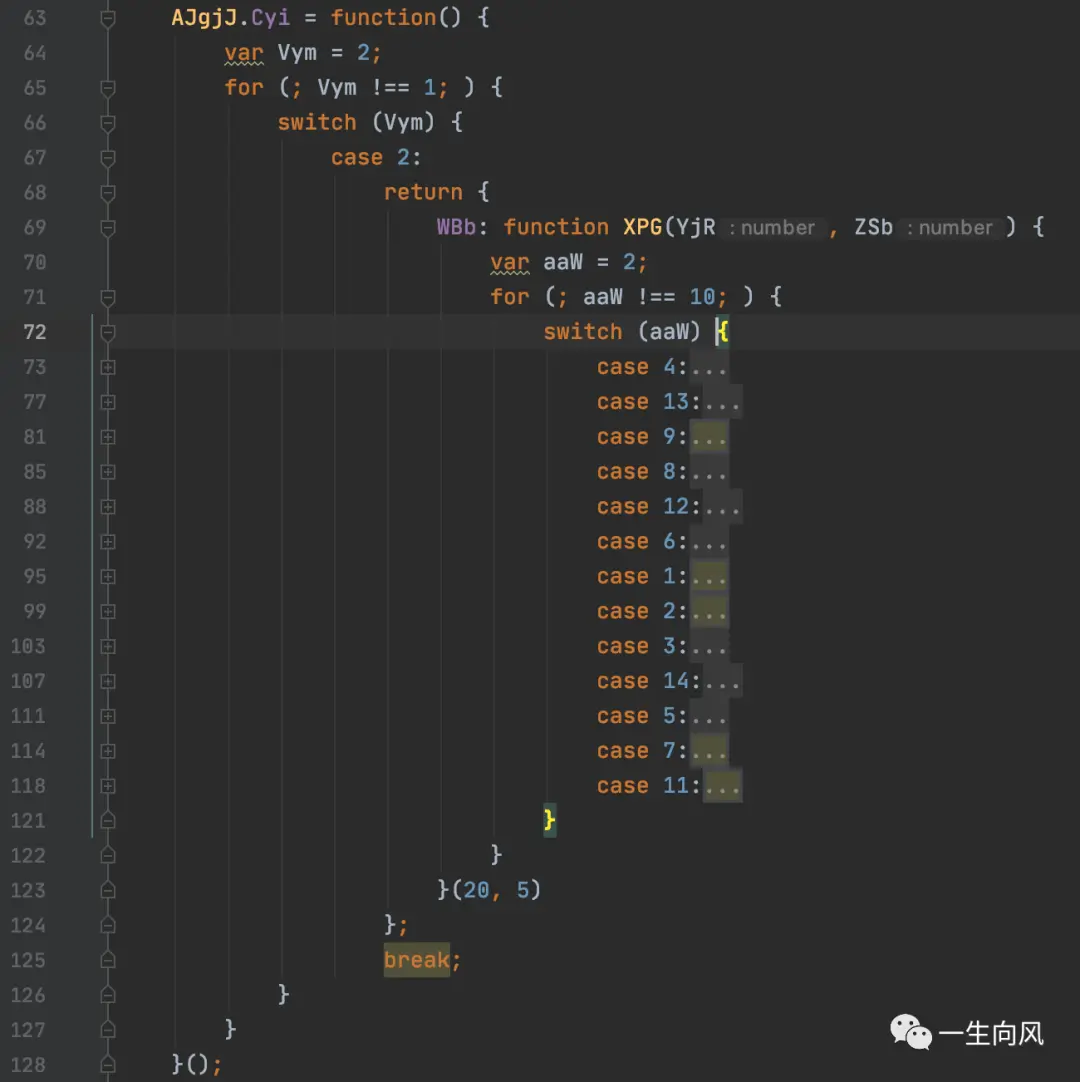Expand the folded case 1 block

point(108,577)
